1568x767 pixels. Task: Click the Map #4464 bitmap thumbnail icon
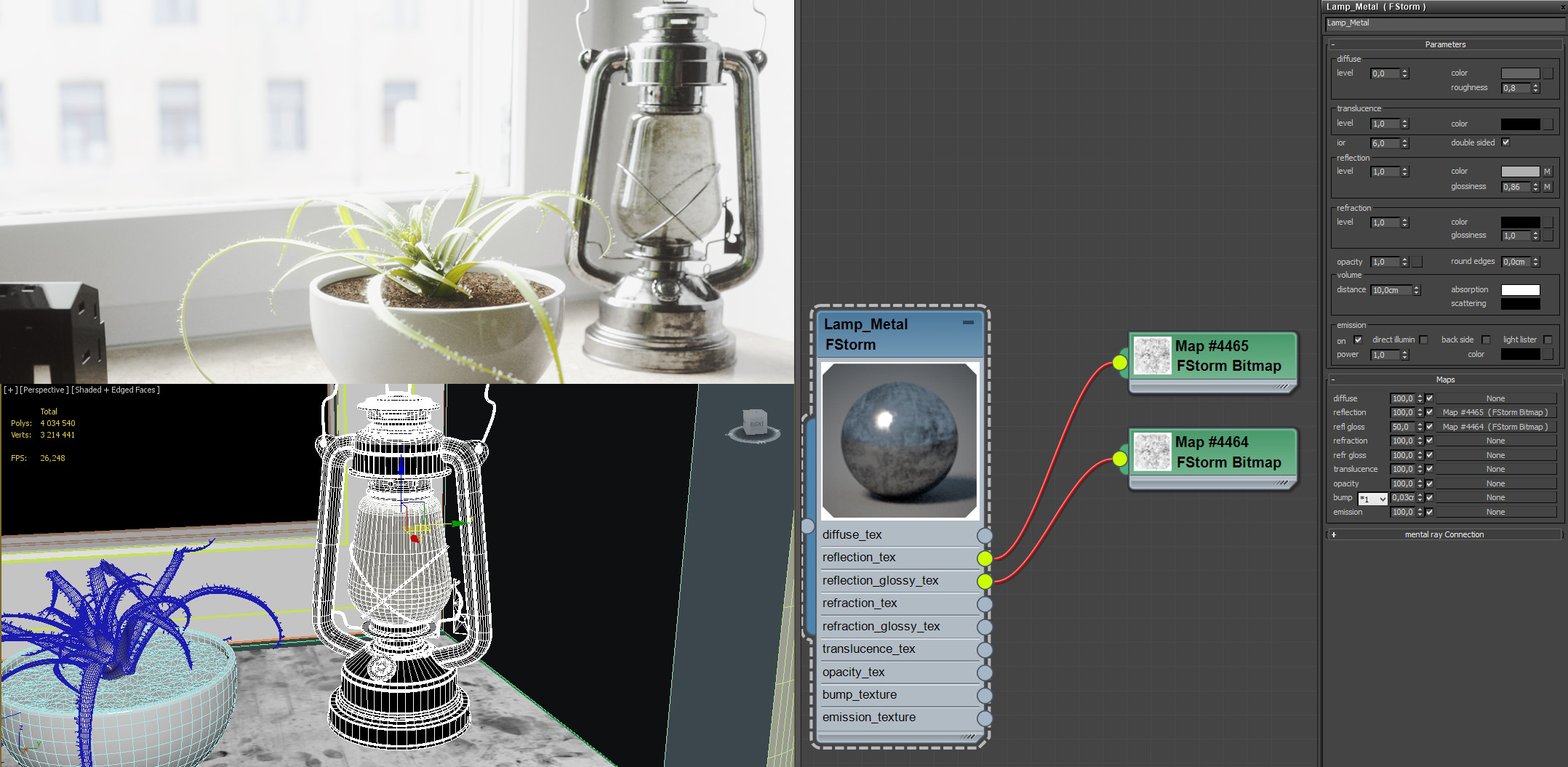1152,452
